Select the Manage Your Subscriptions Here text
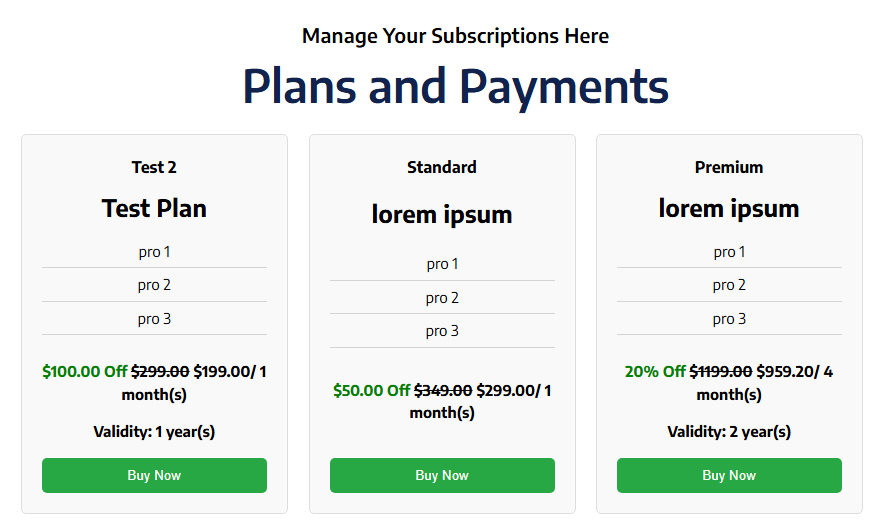 tap(455, 36)
